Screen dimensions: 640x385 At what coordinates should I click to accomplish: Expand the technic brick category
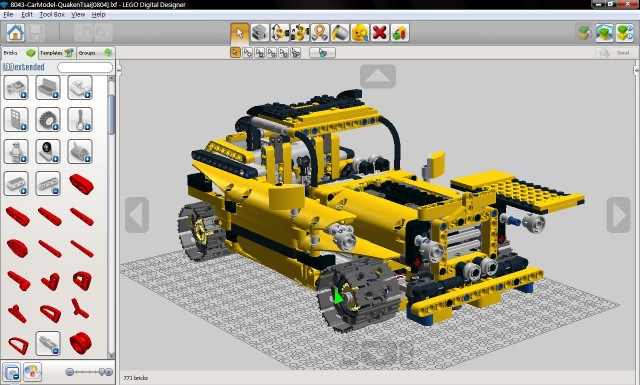coord(16,183)
